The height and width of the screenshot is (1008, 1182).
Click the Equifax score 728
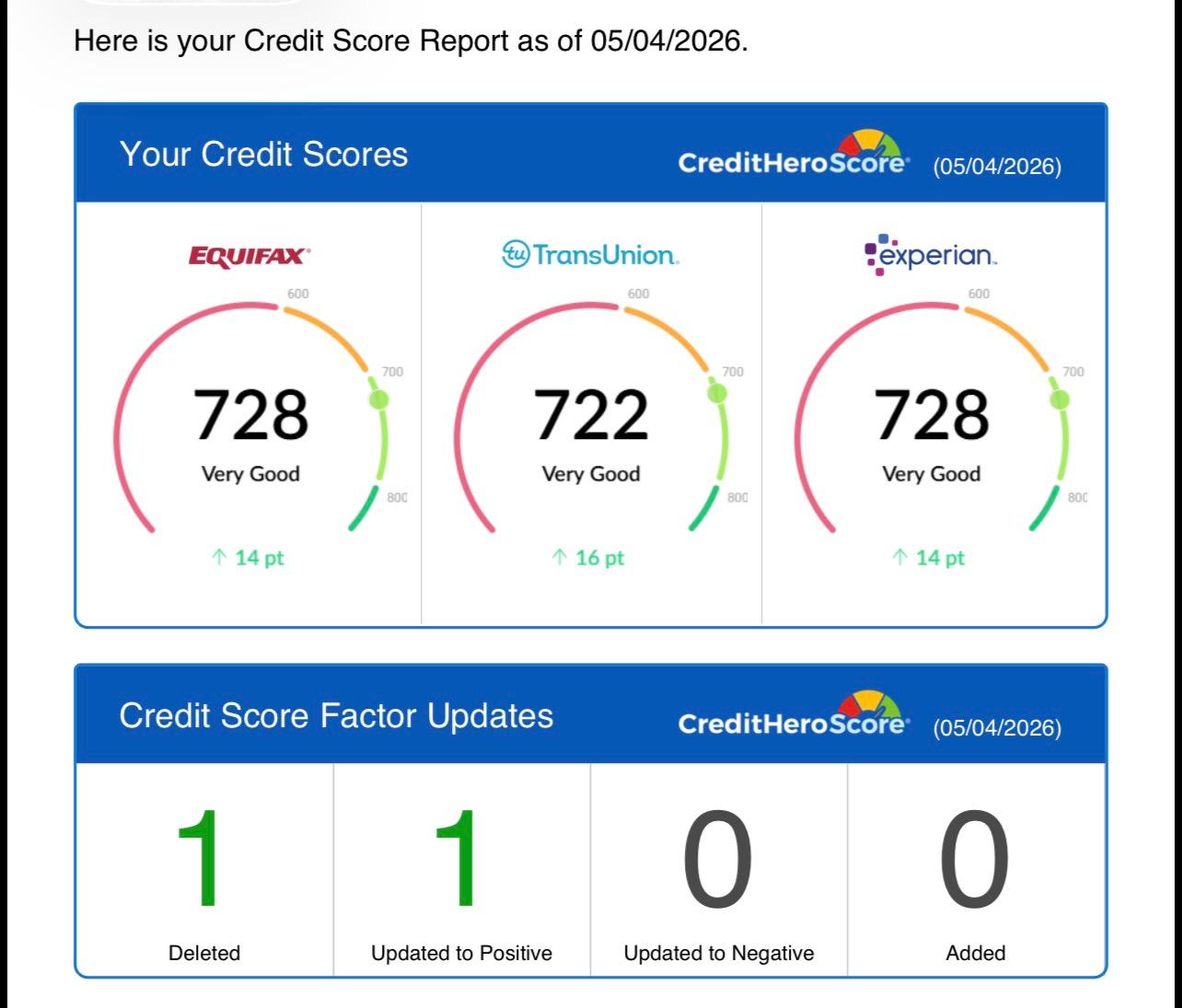(x=250, y=415)
